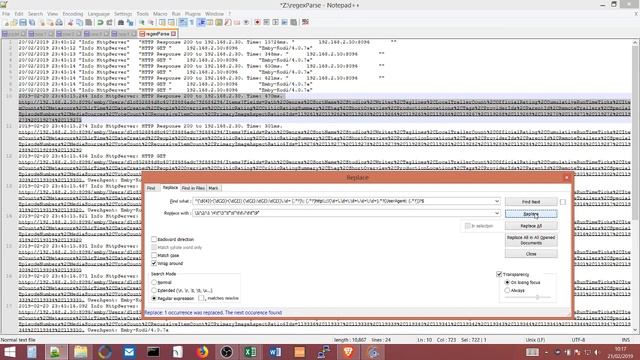Image resolution: width=640 pixels, height=360 pixels.
Task: Click the Playback macro toolbar icon
Action: pos(275,22)
